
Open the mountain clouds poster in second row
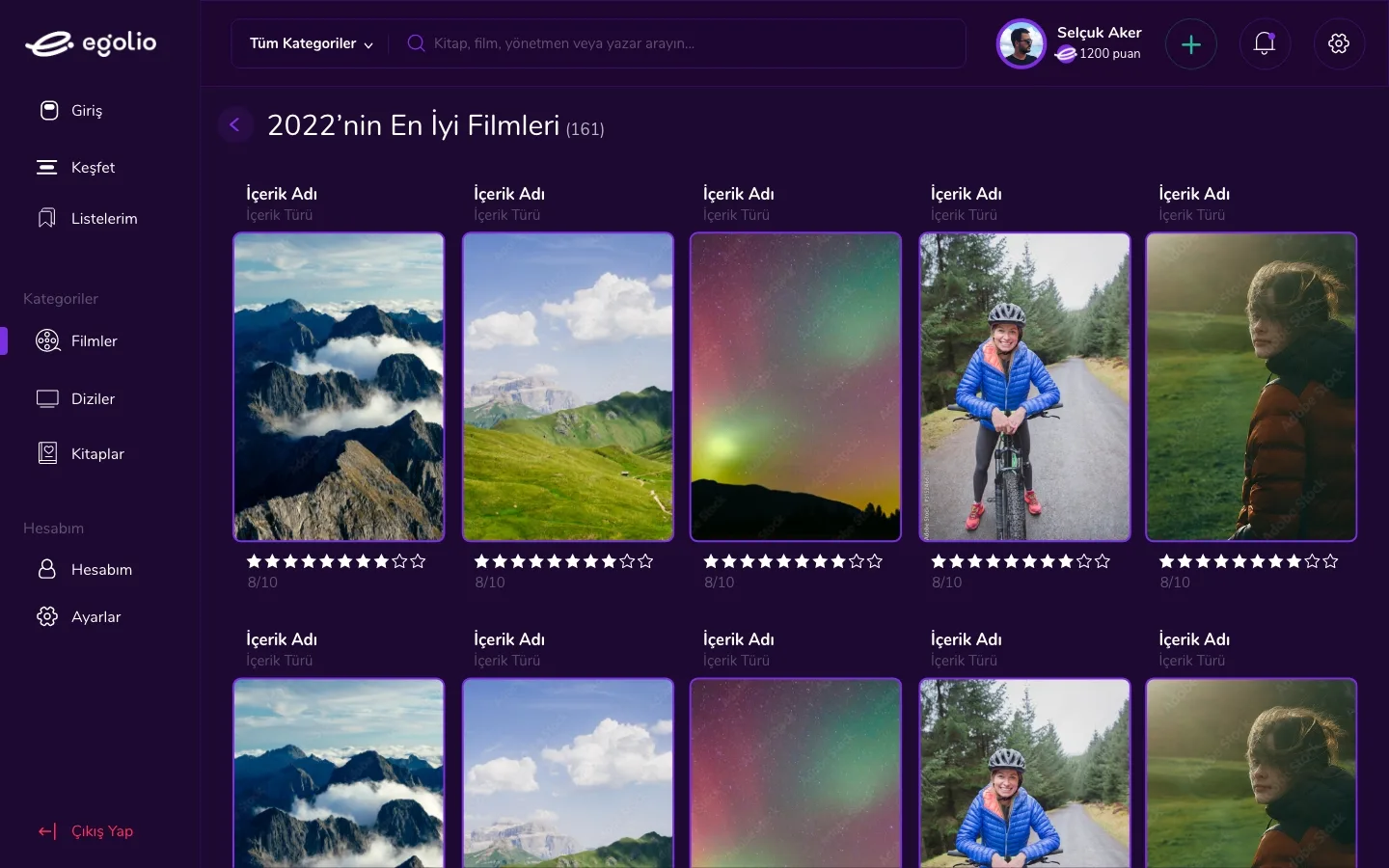click(x=339, y=773)
